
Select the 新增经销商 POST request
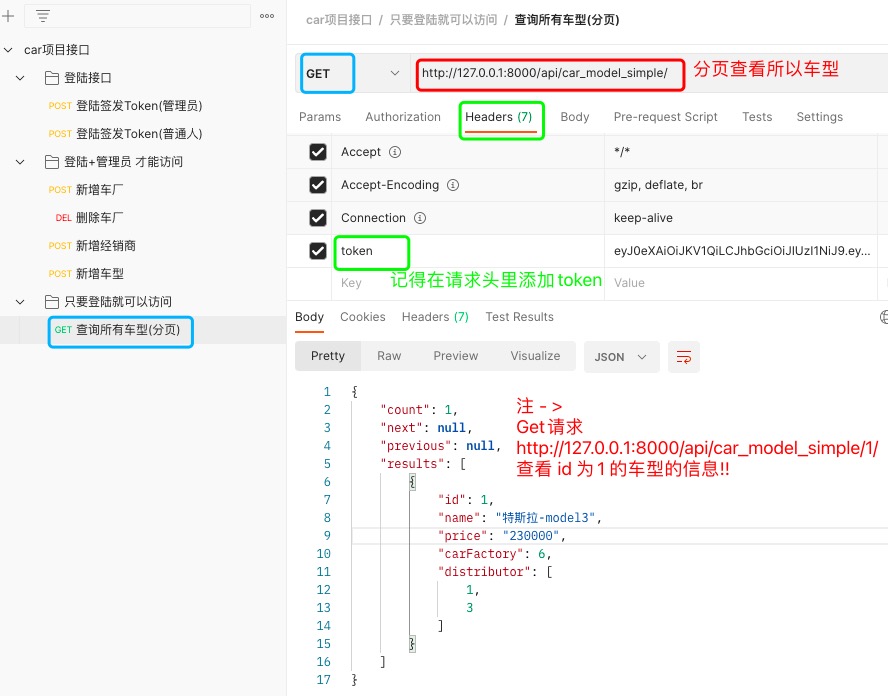coord(106,246)
